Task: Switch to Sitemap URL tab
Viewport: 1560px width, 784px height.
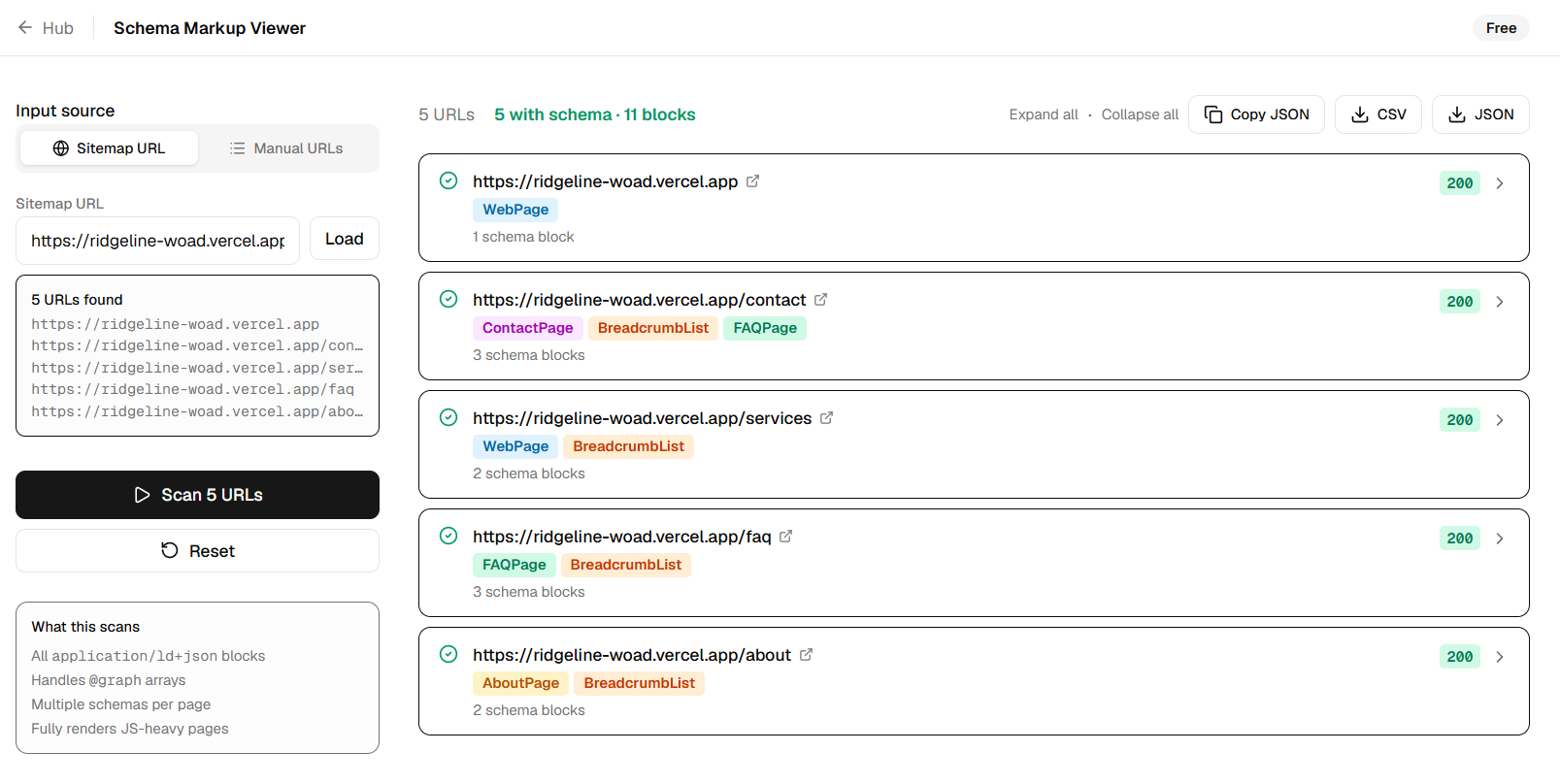Action: pyautogui.click(x=109, y=148)
